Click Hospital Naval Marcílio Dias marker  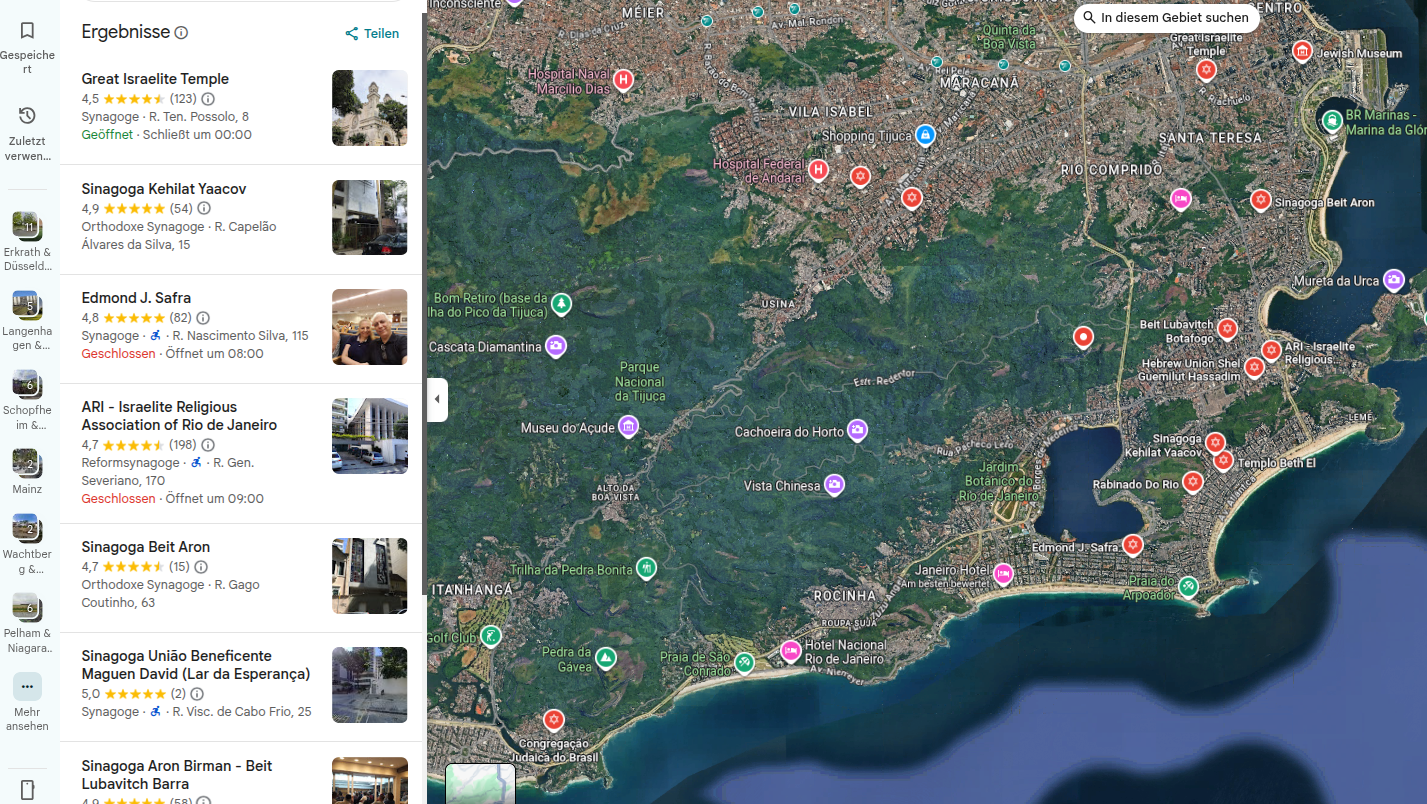(624, 79)
